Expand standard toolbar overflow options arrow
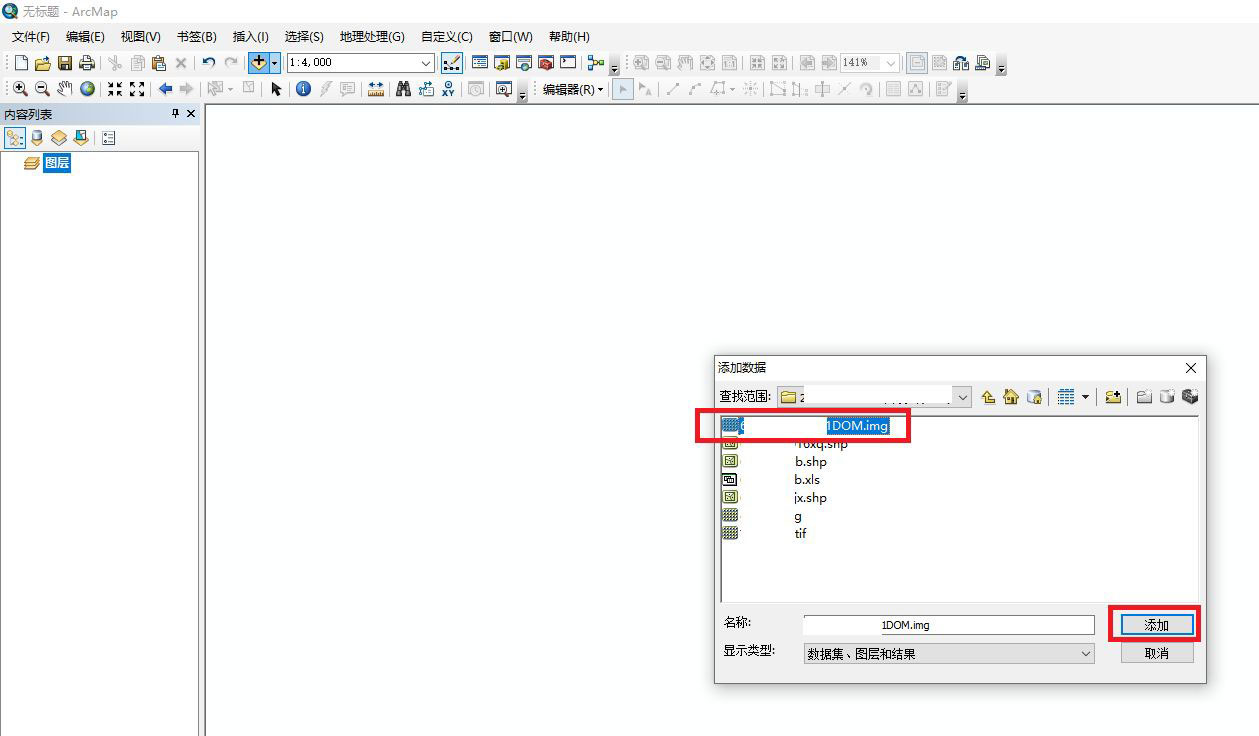This screenshot has width=1259, height=736. (x=615, y=66)
